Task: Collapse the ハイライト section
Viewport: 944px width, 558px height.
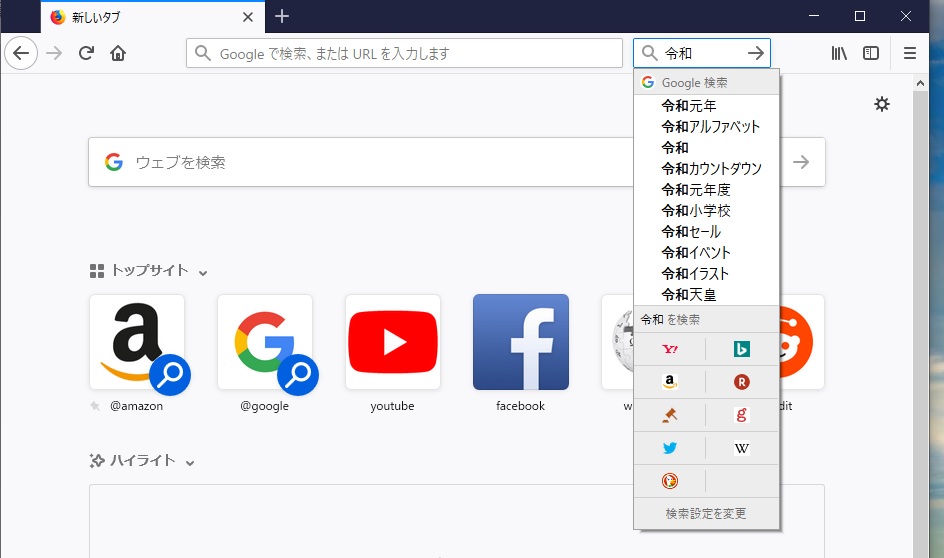Action: pyautogui.click(x=190, y=463)
